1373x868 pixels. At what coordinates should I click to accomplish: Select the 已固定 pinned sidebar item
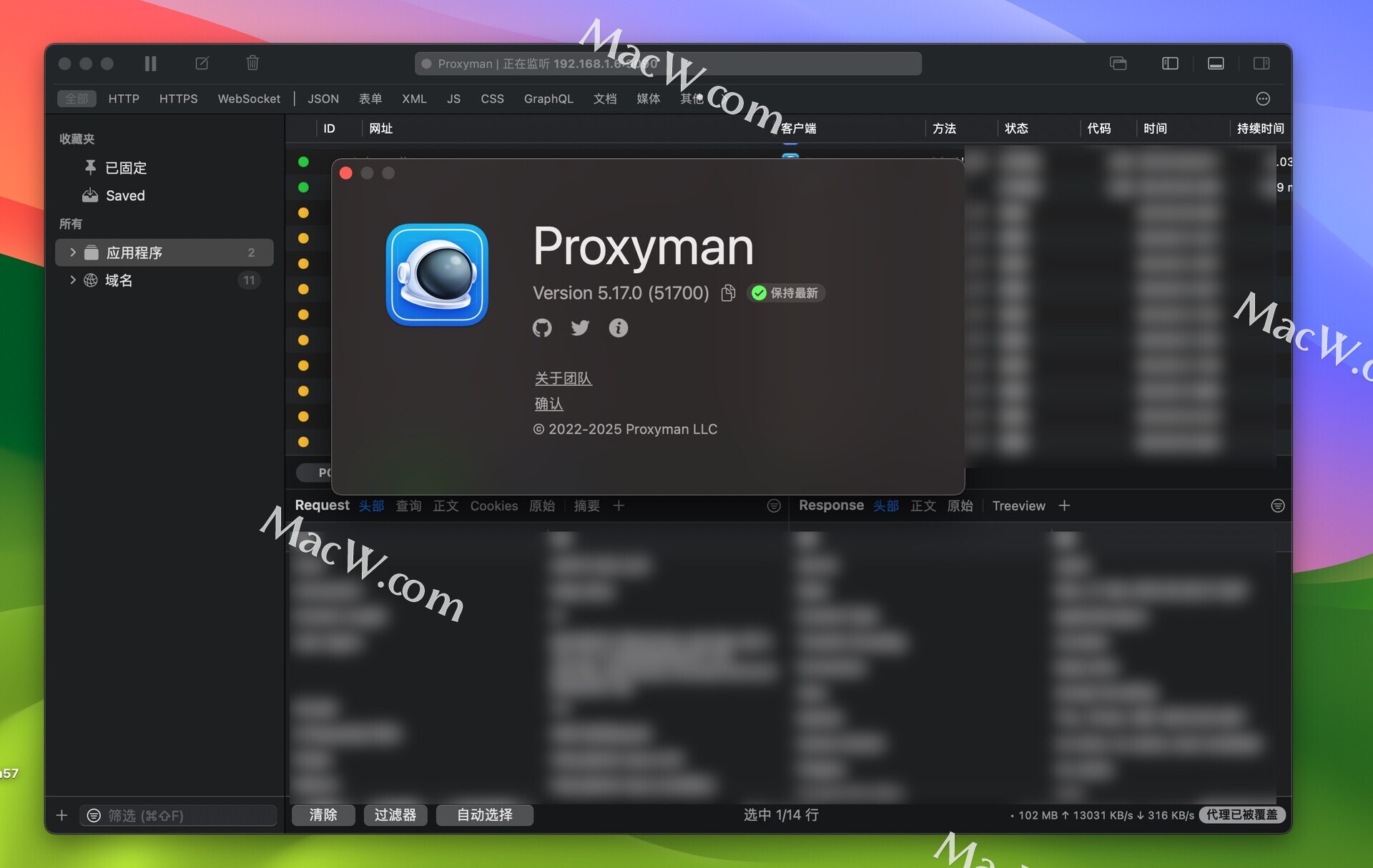click(164, 167)
